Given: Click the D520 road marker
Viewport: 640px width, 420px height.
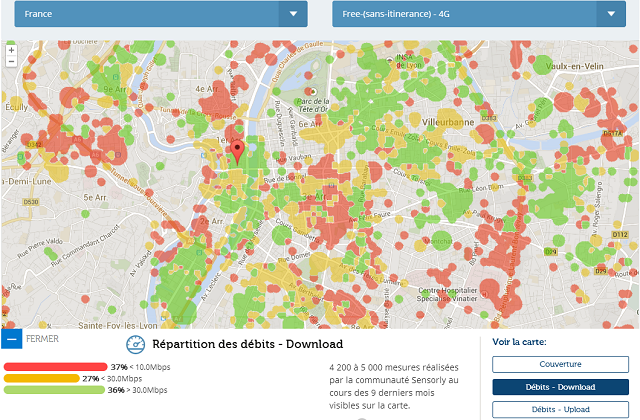Looking at the screenshot, I should coord(31,202).
